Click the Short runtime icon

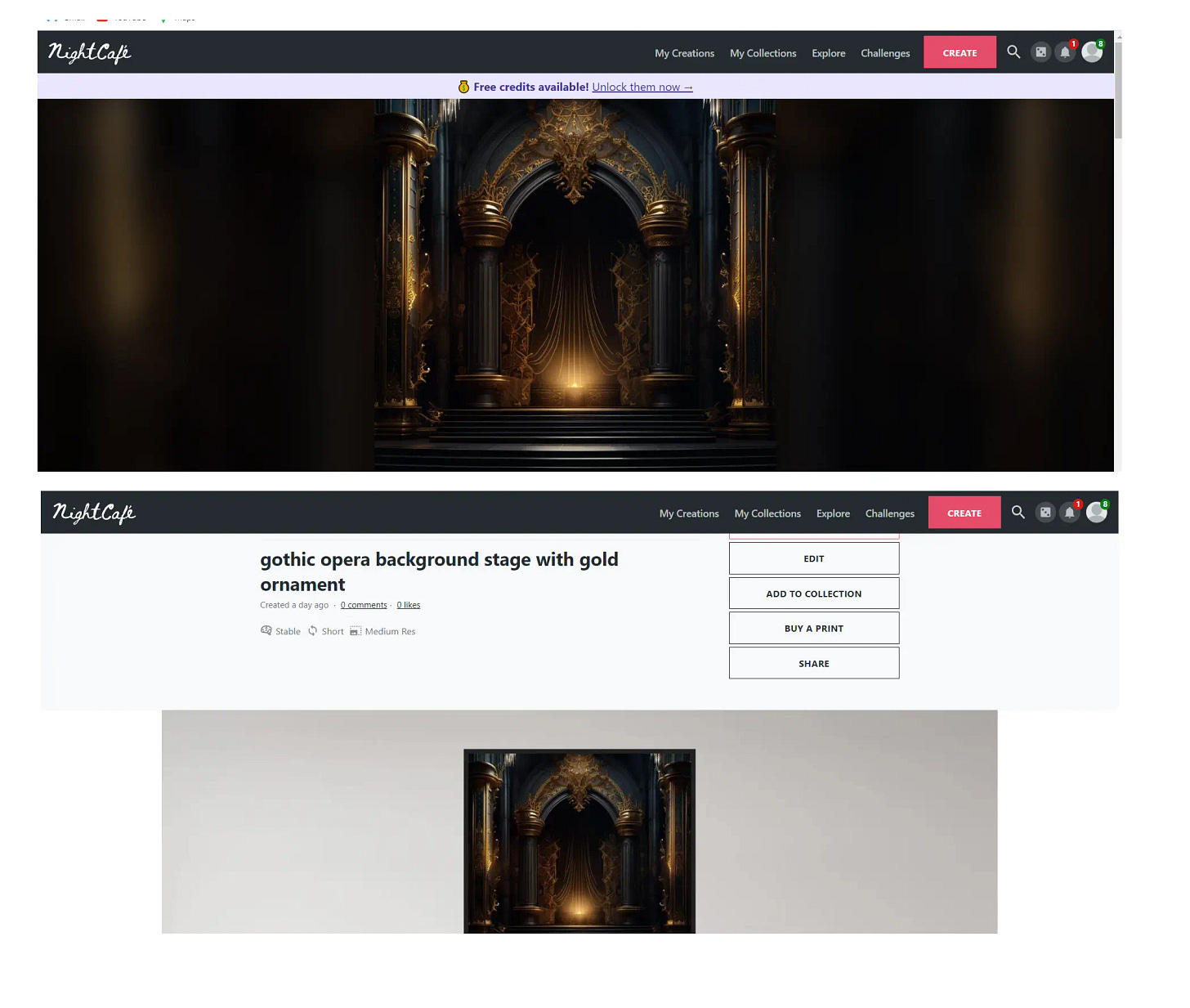pos(312,630)
